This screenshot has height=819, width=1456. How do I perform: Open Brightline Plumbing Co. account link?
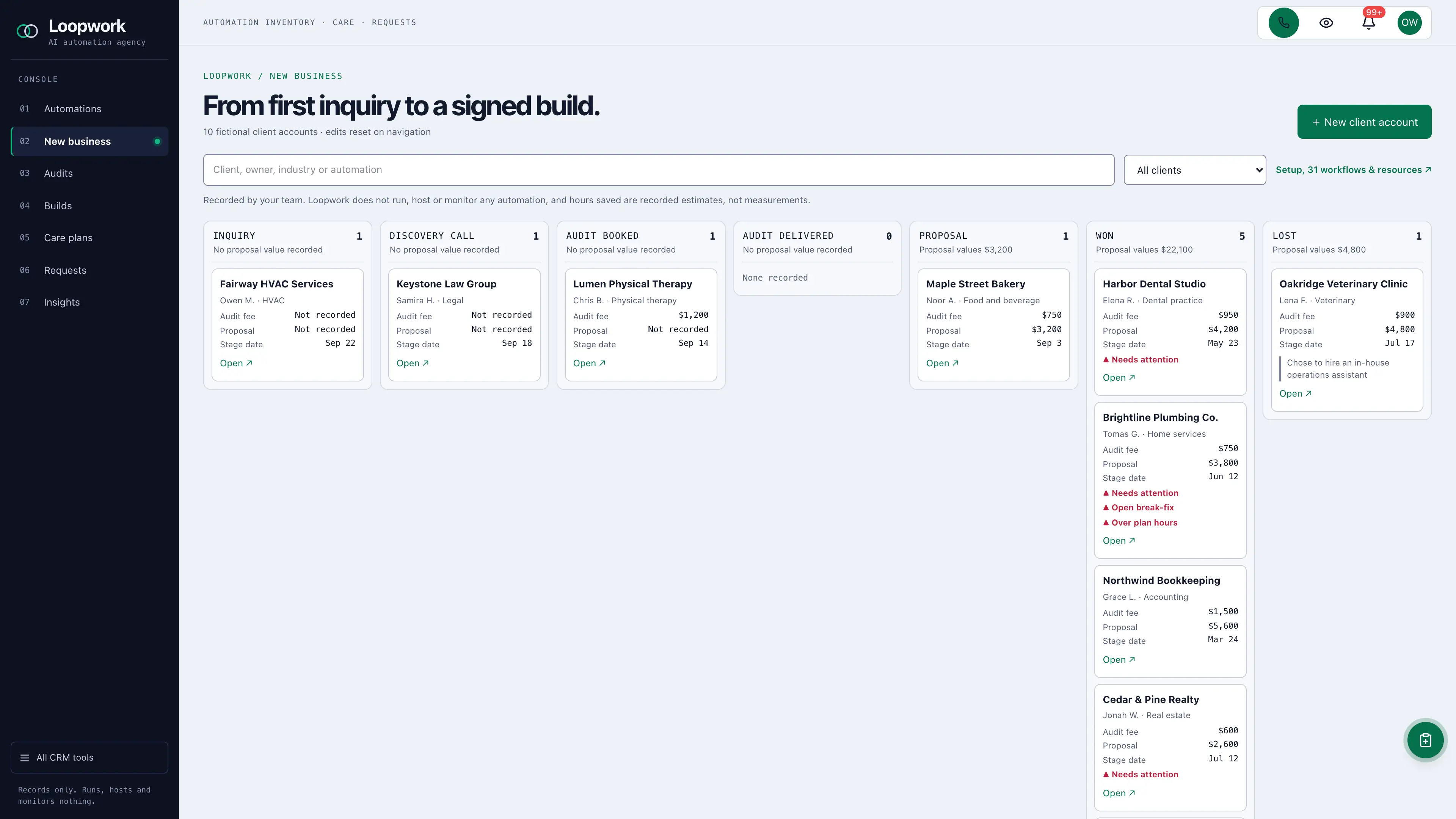1119,541
